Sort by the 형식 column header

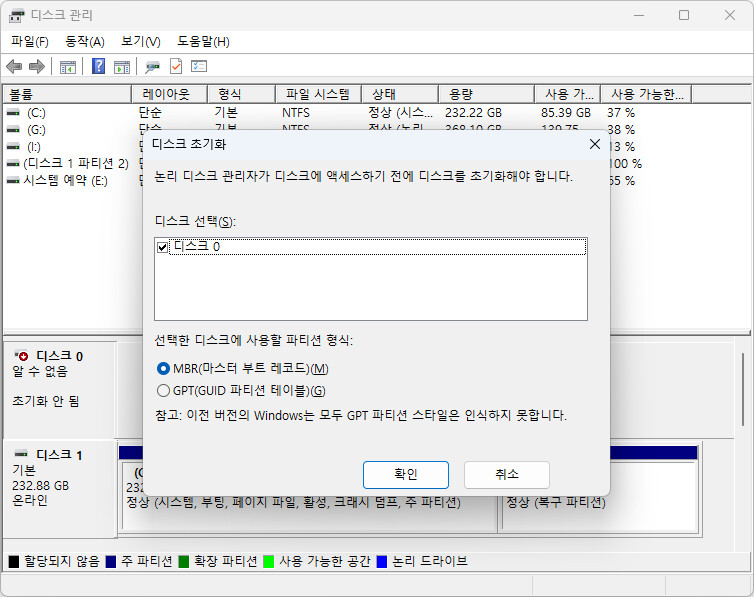point(241,94)
